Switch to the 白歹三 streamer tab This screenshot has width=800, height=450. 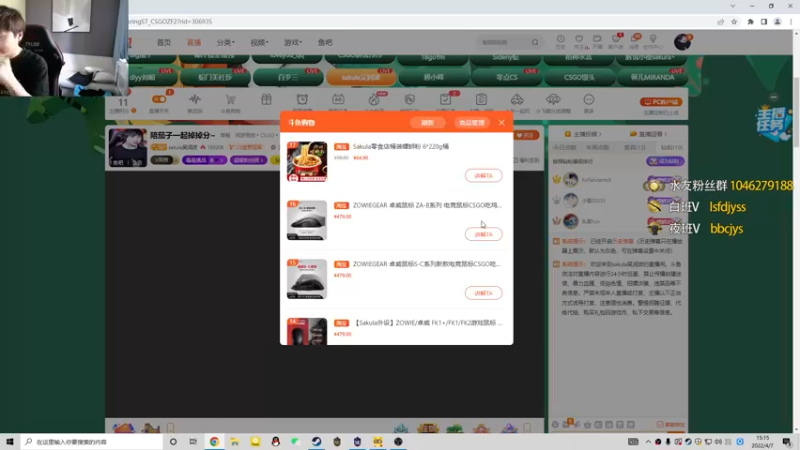tap(288, 77)
